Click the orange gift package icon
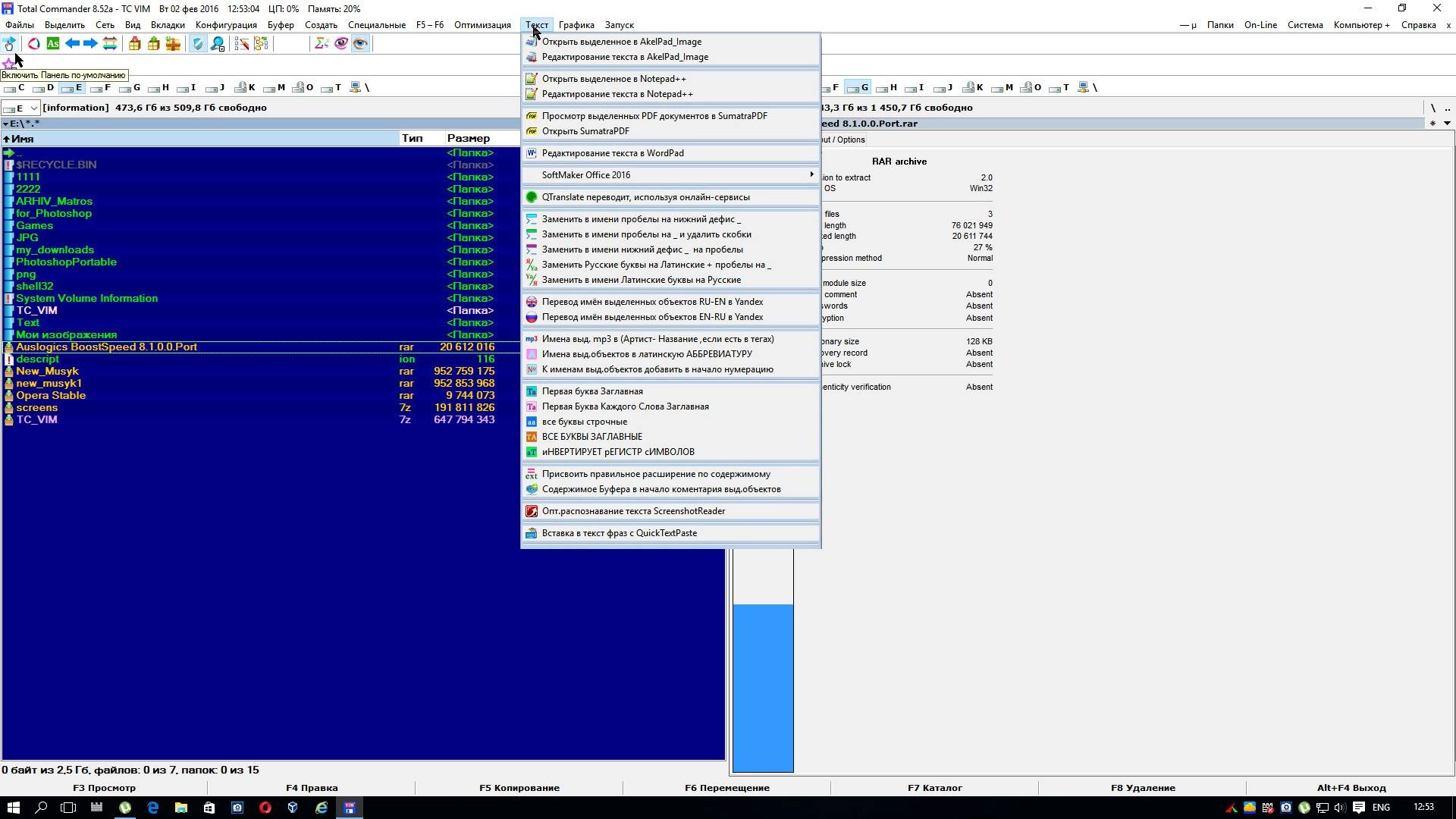Image resolution: width=1456 pixels, height=819 pixels. [173, 43]
